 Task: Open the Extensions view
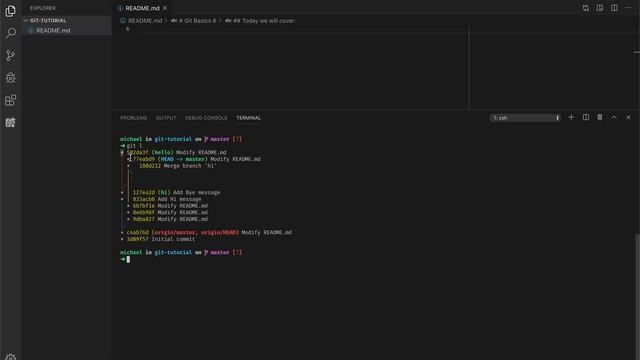11,100
